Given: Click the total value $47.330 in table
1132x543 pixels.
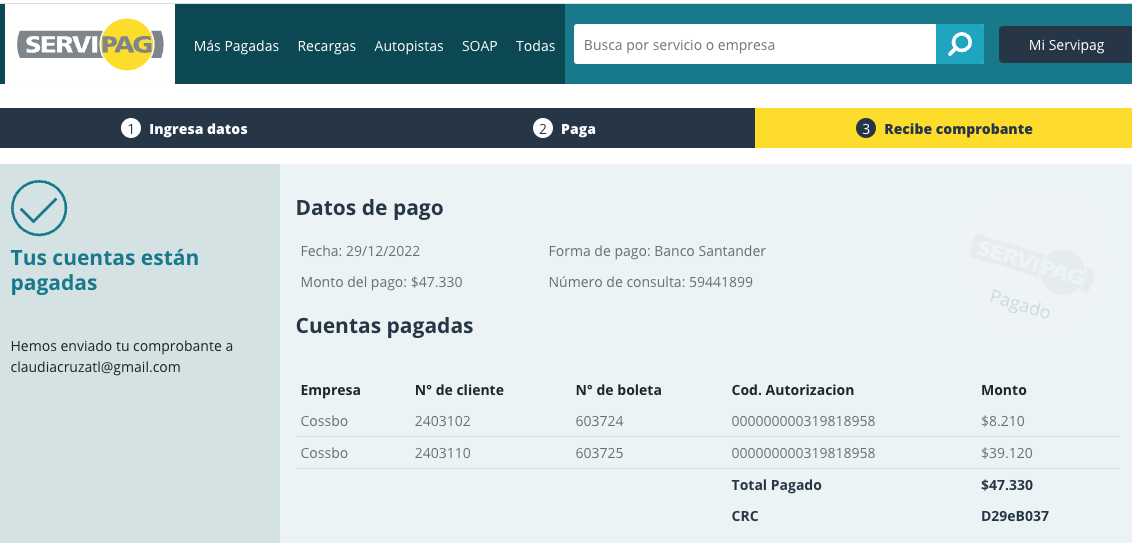Looking at the screenshot, I should (x=1007, y=485).
